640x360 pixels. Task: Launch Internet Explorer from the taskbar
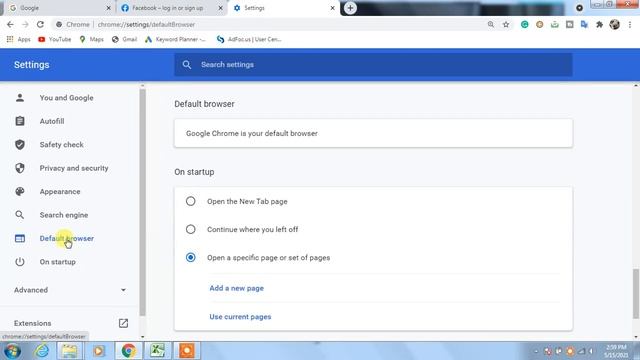coord(42,351)
